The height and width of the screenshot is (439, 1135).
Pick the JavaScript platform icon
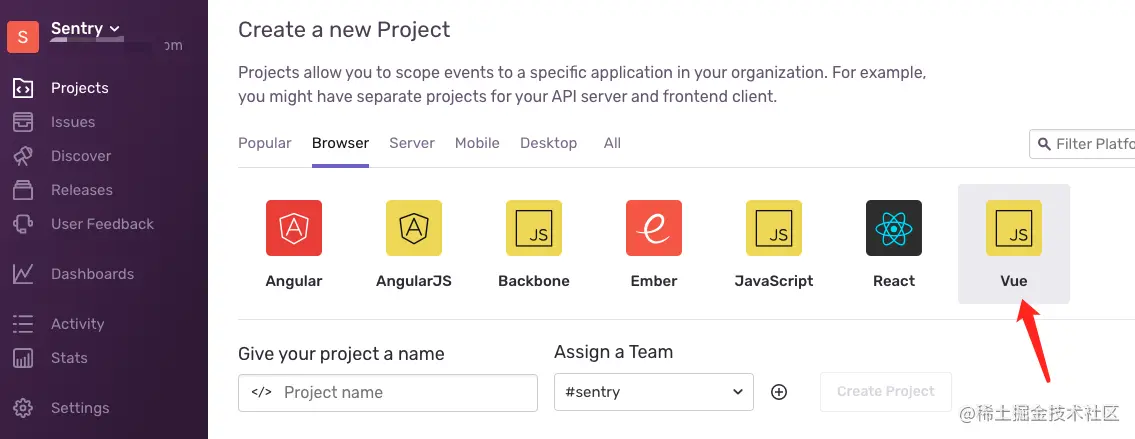click(x=774, y=228)
